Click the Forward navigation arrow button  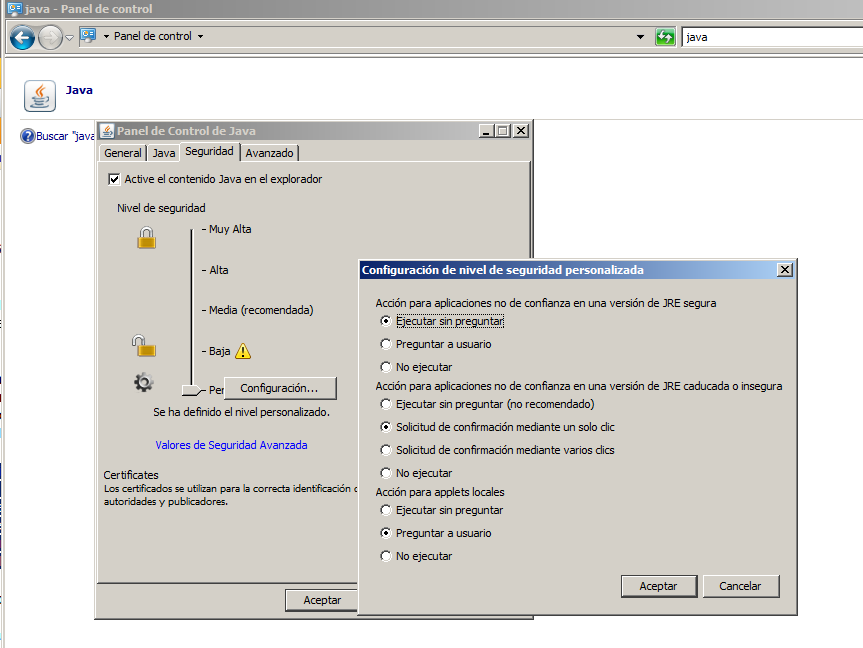pyautogui.click(x=51, y=38)
